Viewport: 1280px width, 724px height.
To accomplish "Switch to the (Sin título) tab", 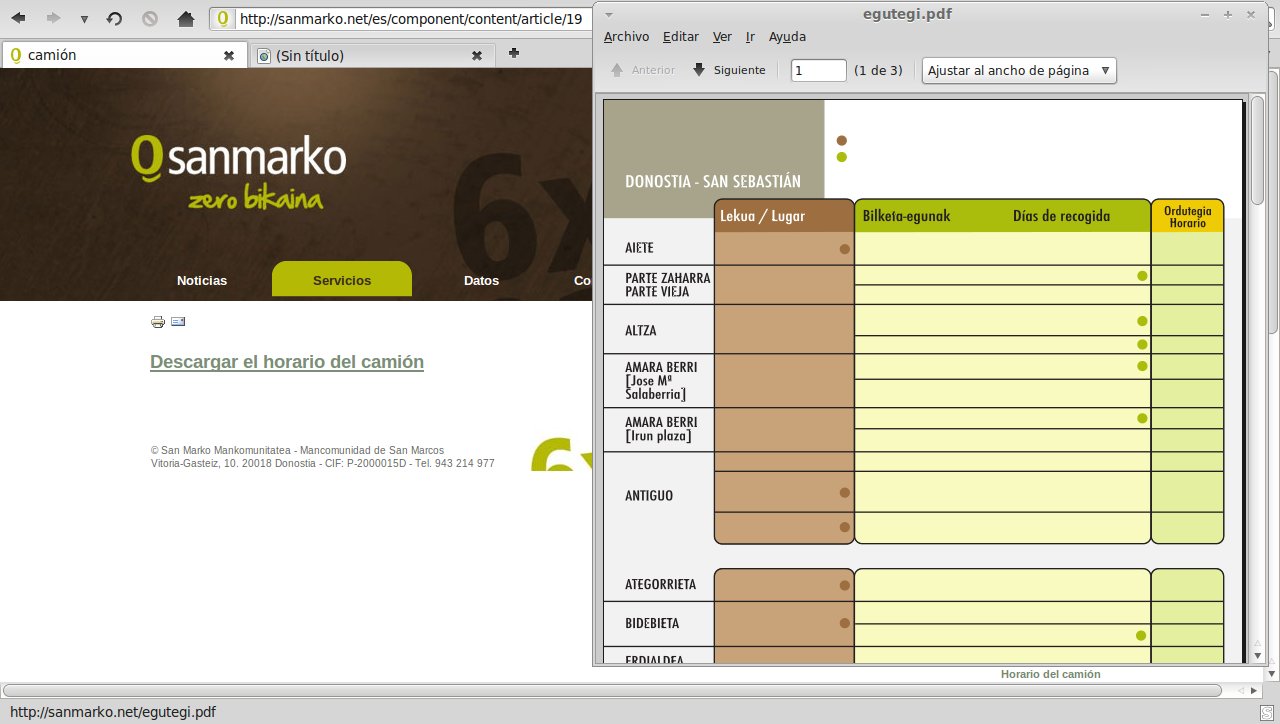I will point(360,56).
